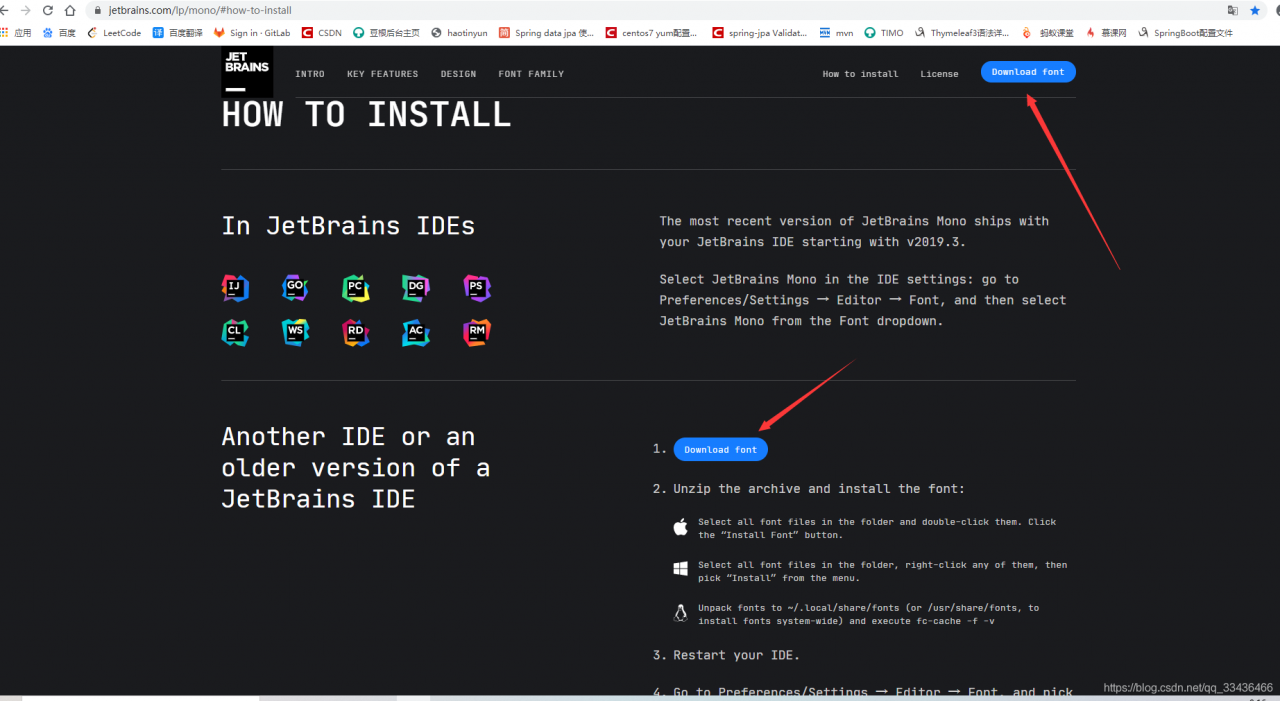Click the 'HOW TO INSTALL' heading
1280x701 pixels.
(x=366, y=115)
